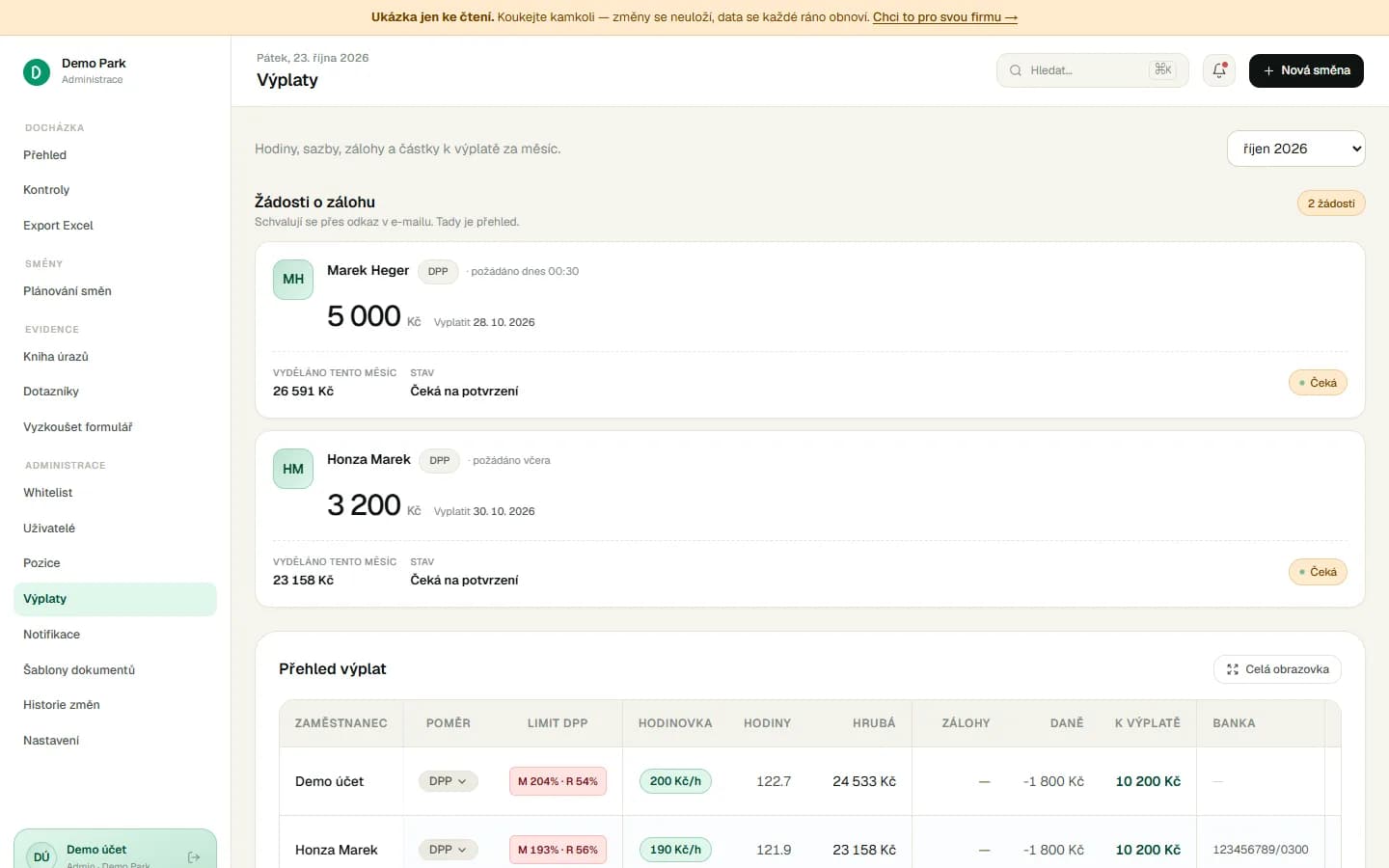Click the DÚ avatar in sidebar footer
Viewport: 1389px width, 868px height.
pos(41,856)
